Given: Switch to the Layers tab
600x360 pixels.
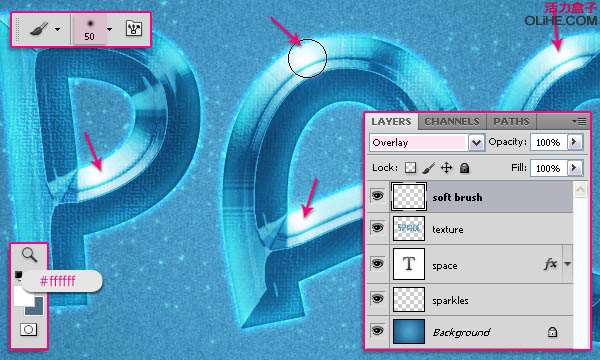Looking at the screenshot, I should [391, 122].
